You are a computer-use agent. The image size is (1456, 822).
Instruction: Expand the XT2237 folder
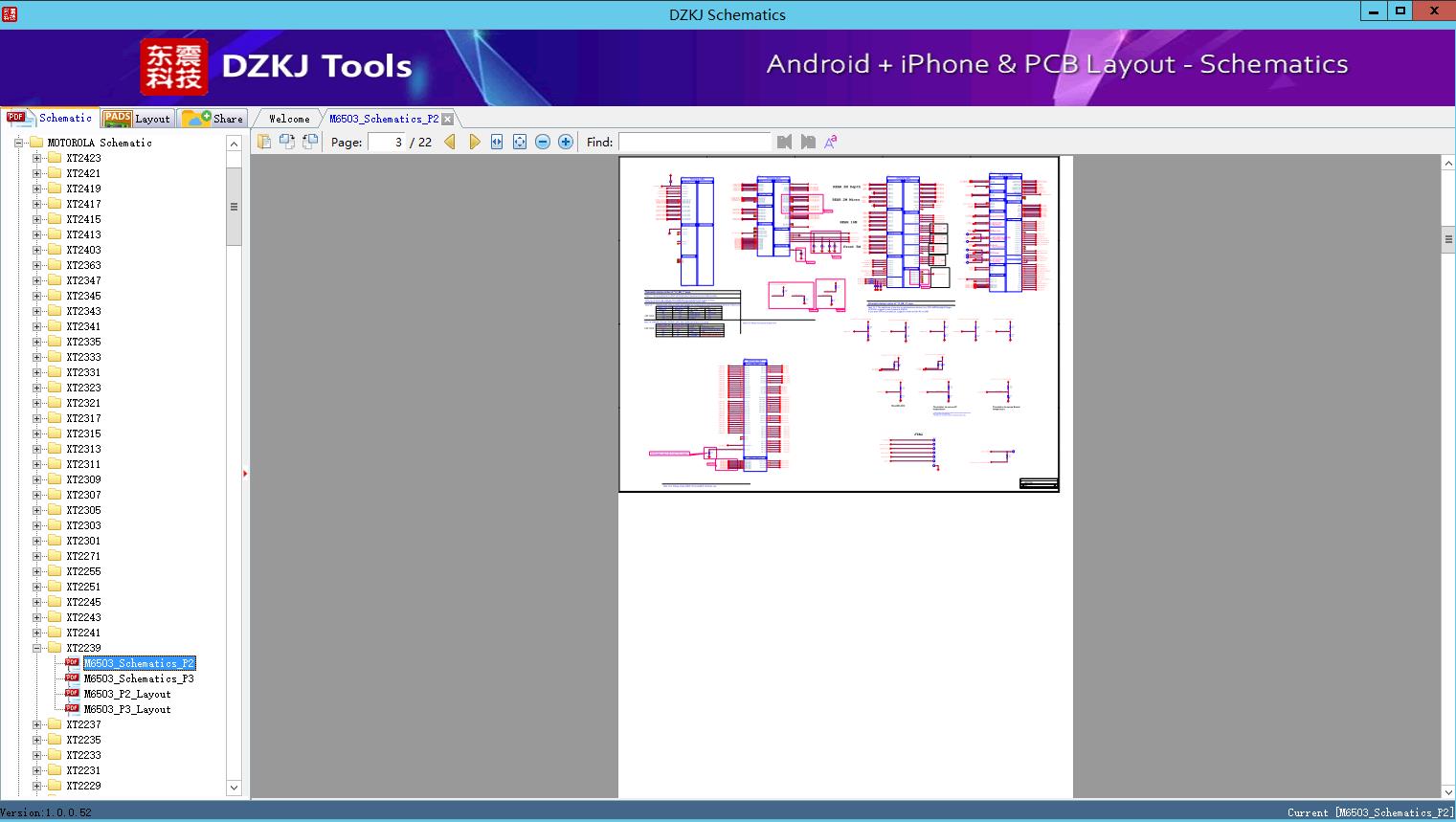pos(36,724)
